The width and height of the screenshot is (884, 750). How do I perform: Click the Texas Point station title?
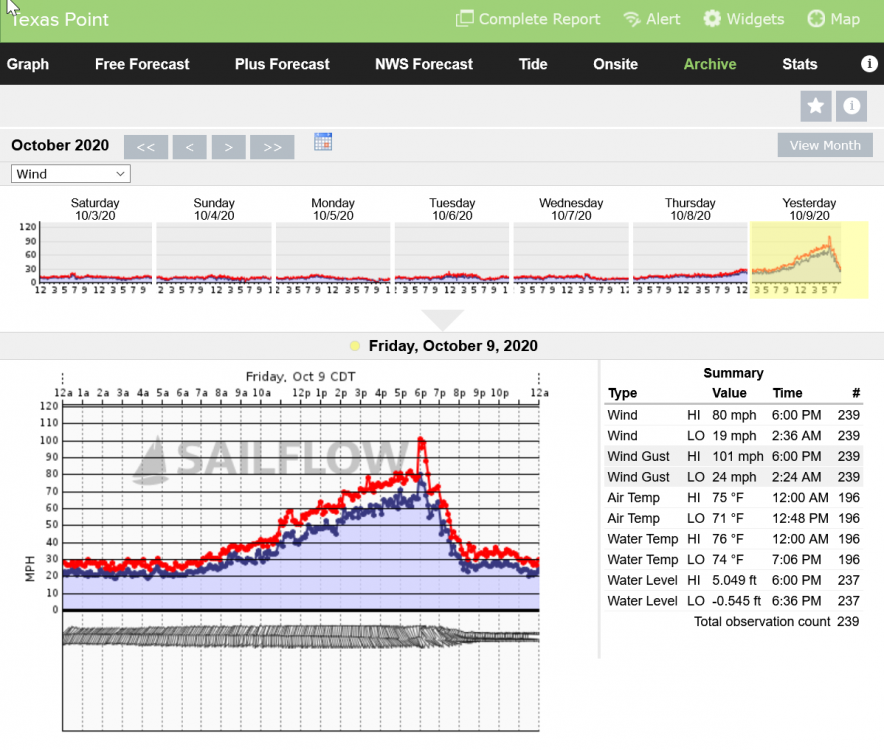point(59,20)
